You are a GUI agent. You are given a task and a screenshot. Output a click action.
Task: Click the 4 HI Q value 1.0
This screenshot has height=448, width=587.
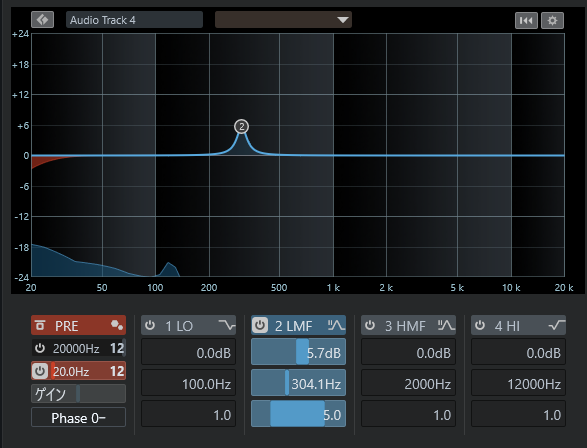pyautogui.click(x=518, y=414)
